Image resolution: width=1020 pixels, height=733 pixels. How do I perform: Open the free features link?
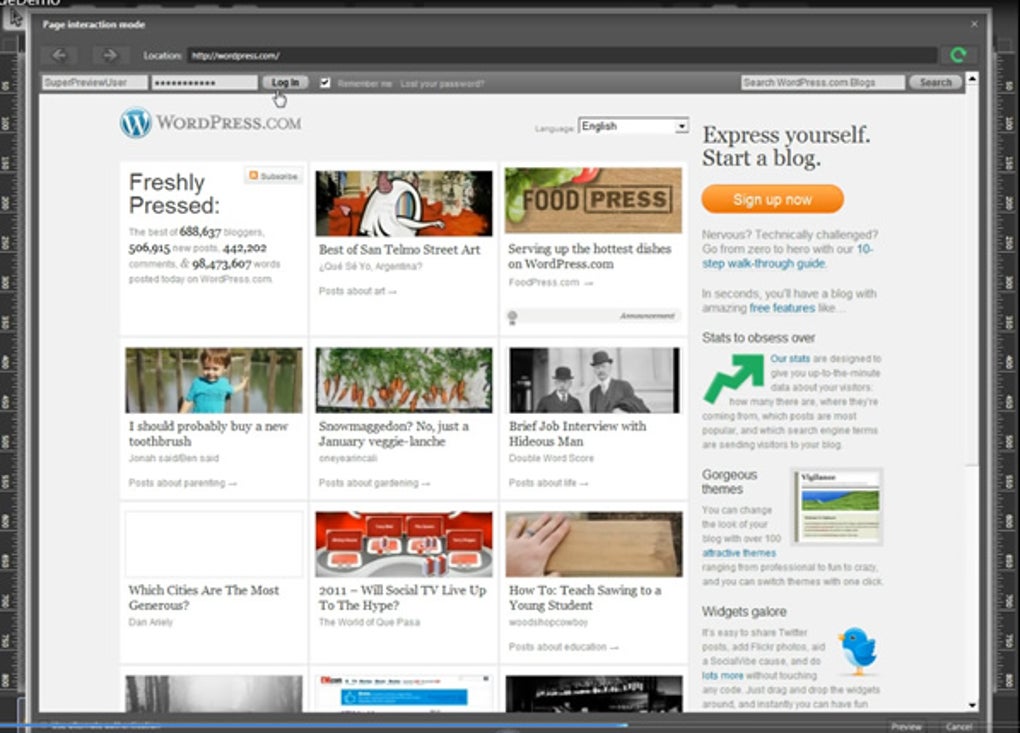(782, 308)
